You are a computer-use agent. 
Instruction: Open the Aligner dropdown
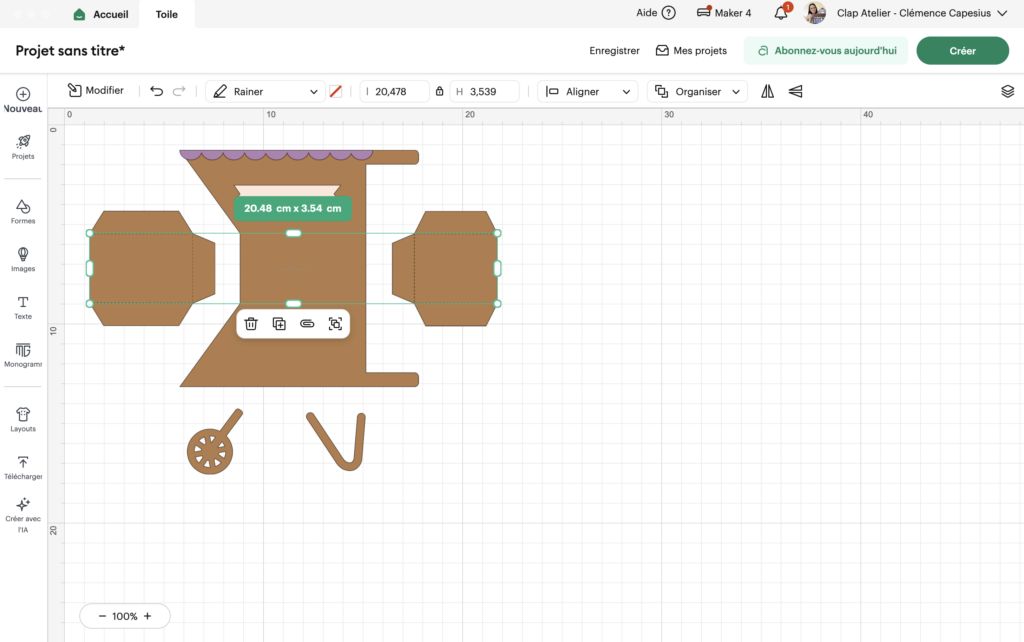[x=588, y=91]
